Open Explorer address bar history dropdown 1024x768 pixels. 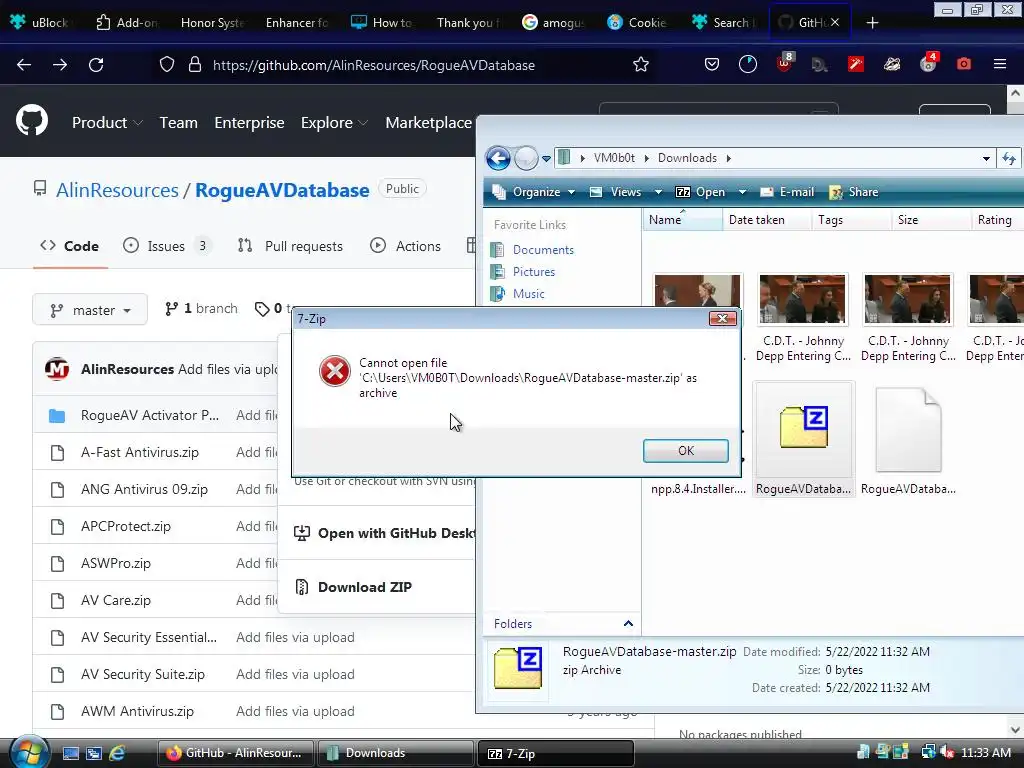(986, 158)
